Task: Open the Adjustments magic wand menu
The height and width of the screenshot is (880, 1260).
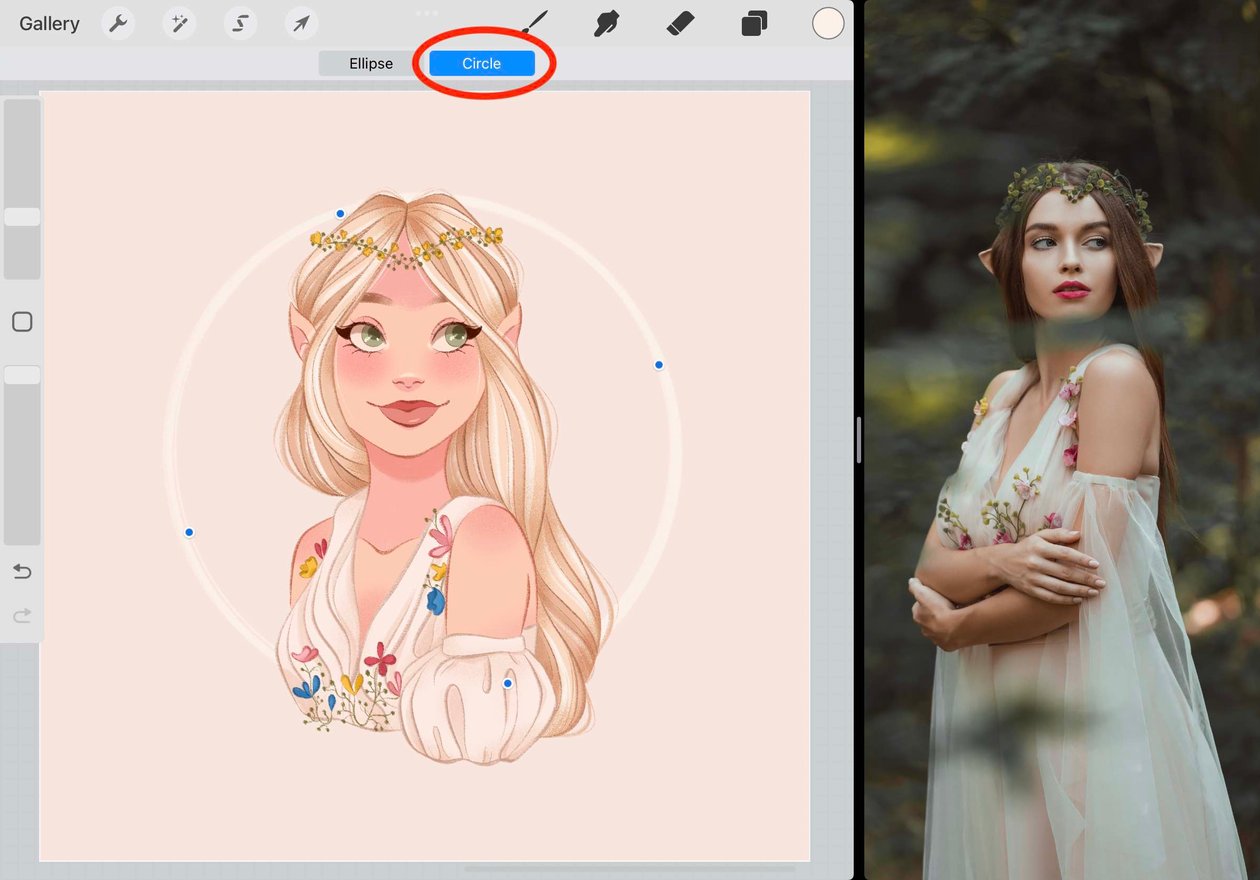Action: pyautogui.click(x=179, y=23)
